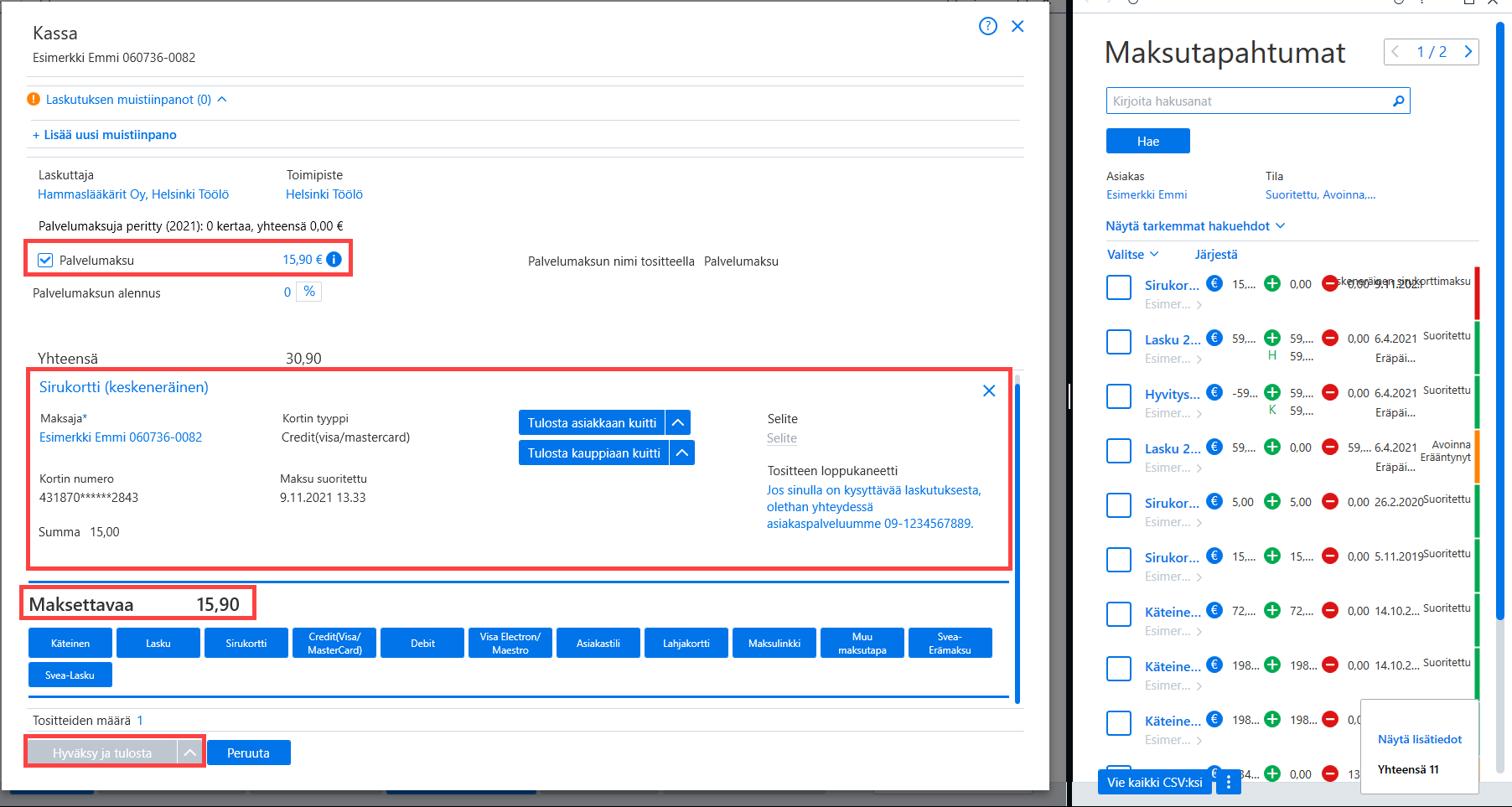Toggle the percent unit for alennus
The height and width of the screenshot is (807, 1512).
309,292
